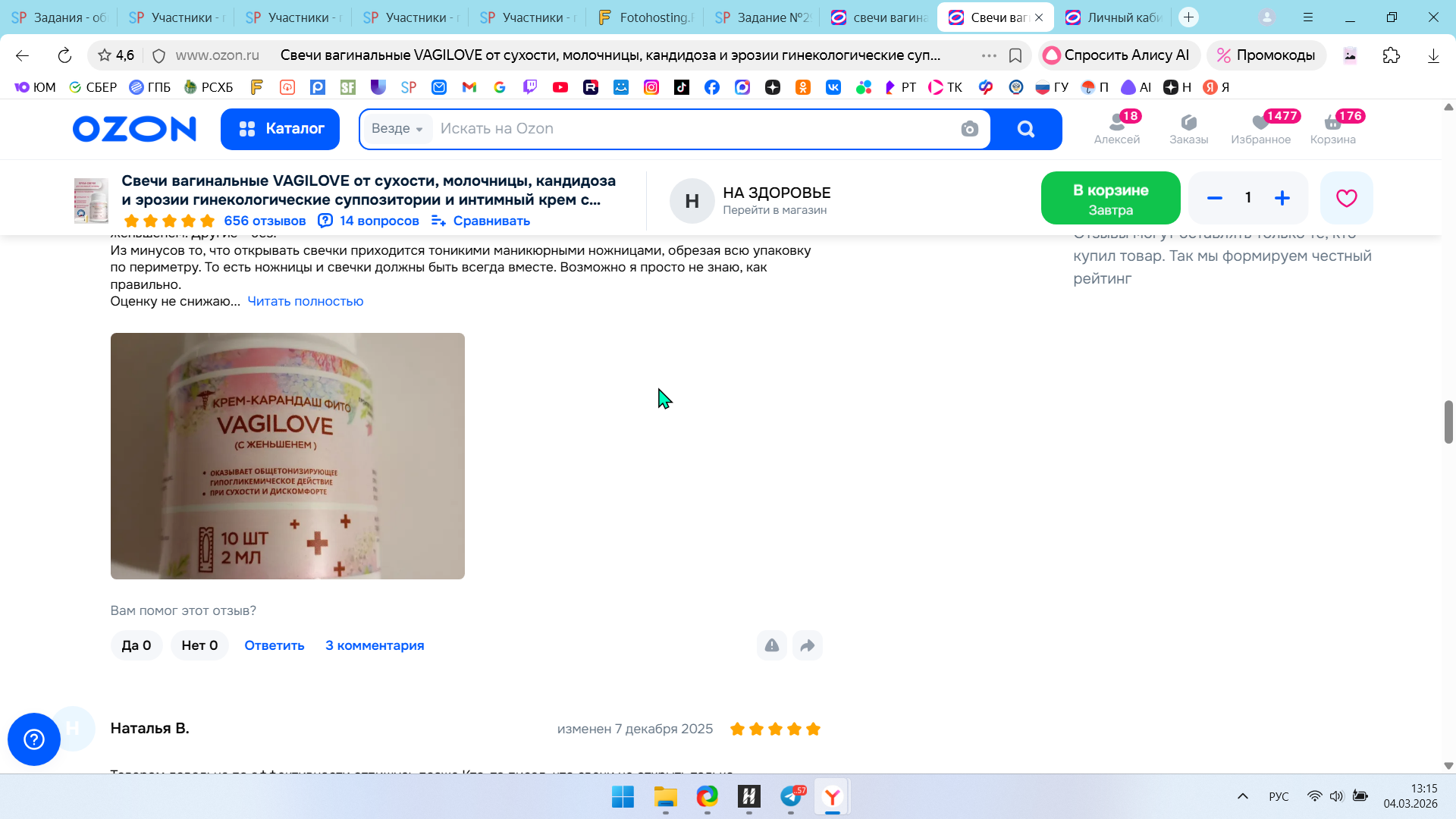This screenshot has width=1456, height=819.
Task: Click the blue help question-mark button
Action: [34, 739]
